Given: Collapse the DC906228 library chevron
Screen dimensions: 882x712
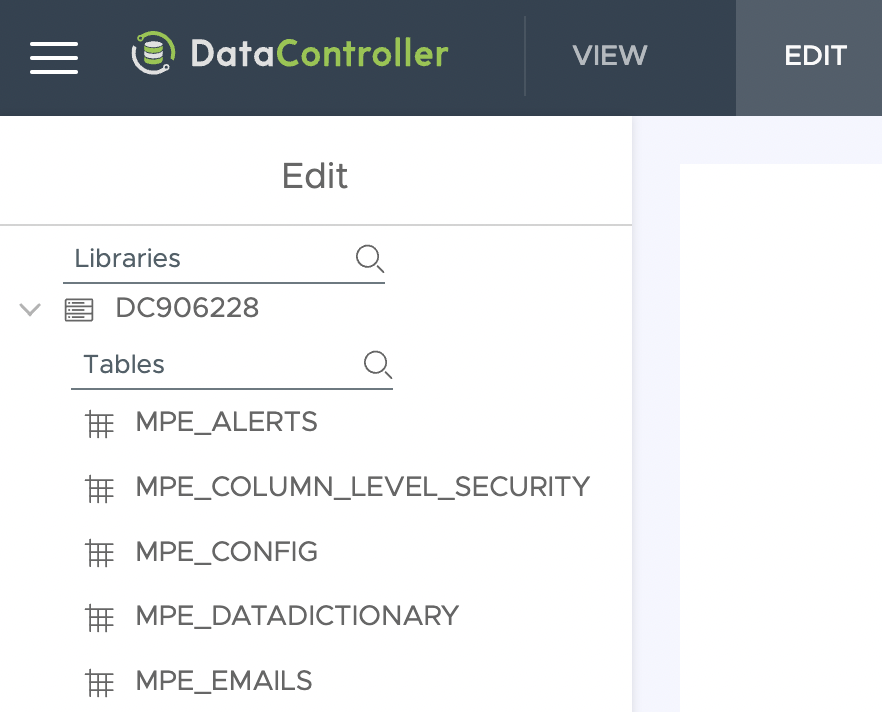Looking at the screenshot, I should [x=29, y=309].
